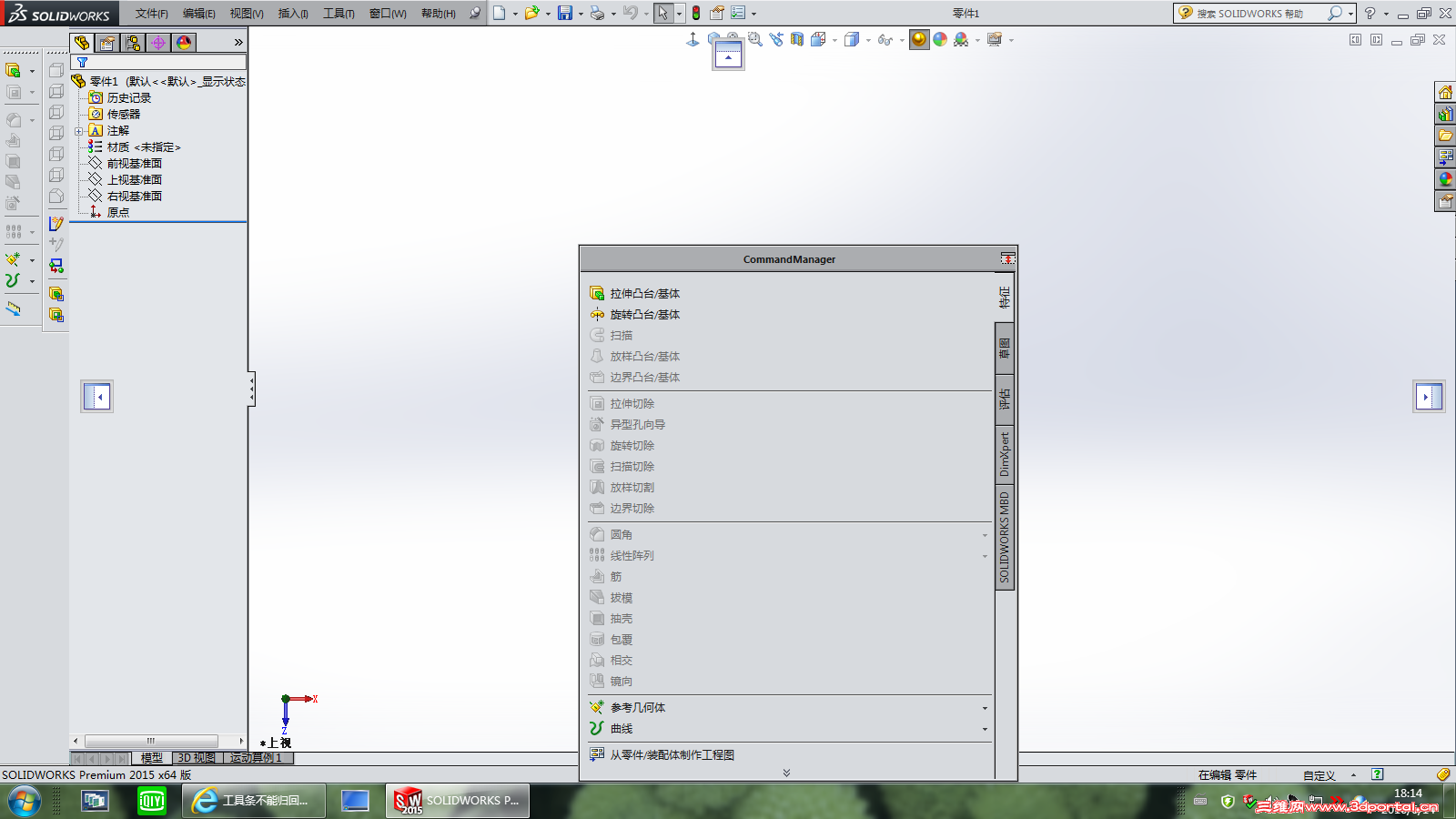Image resolution: width=1456 pixels, height=819 pixels.
Task: Click 从零件/装配体制作工程图 command
Action: [672, 755]
